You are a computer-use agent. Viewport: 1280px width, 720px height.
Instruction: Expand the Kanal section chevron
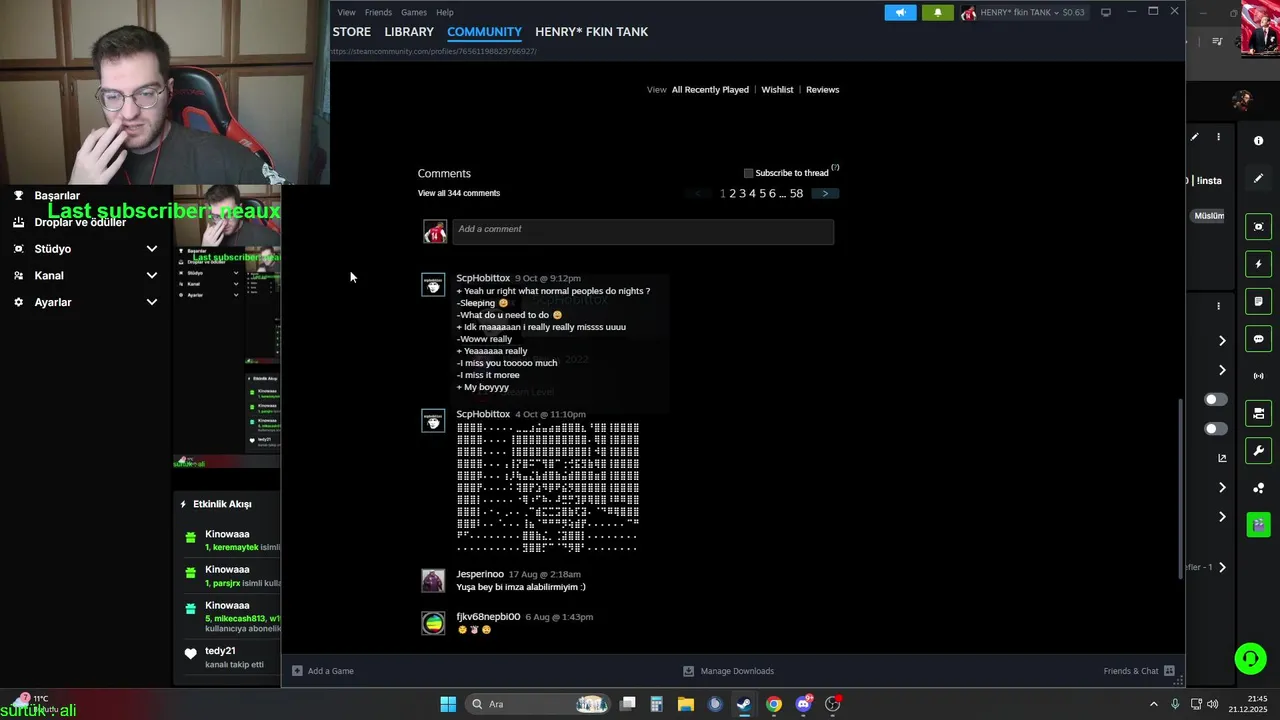tap(152, 276)
